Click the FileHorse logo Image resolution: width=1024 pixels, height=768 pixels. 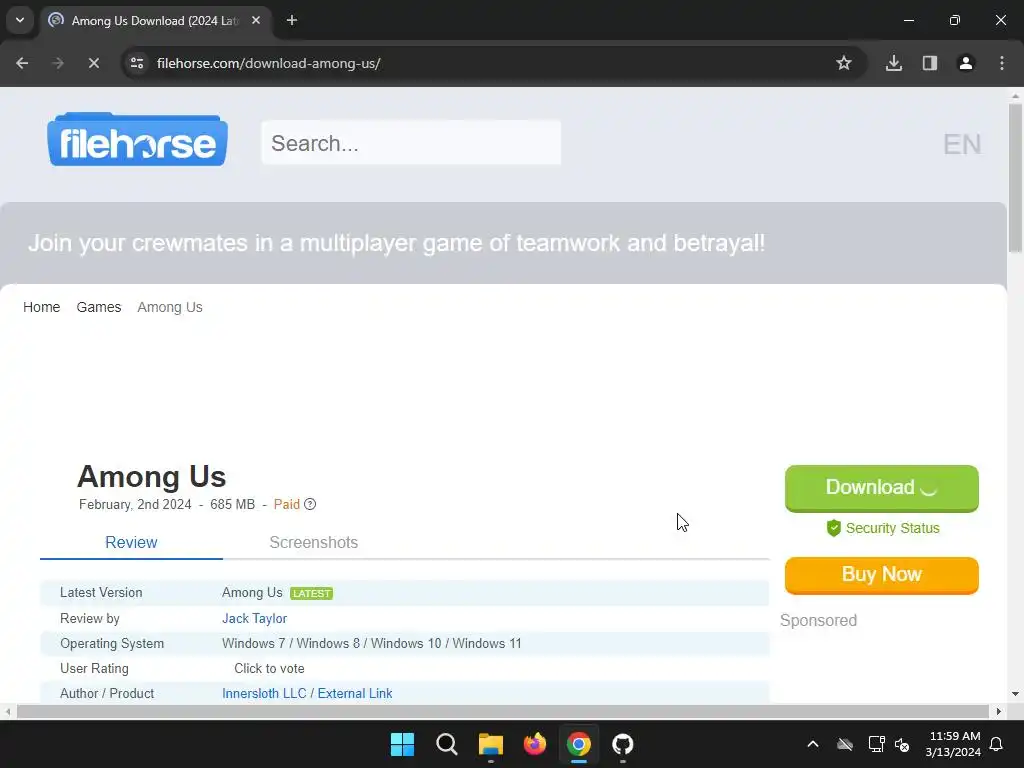tap(137, 140)
